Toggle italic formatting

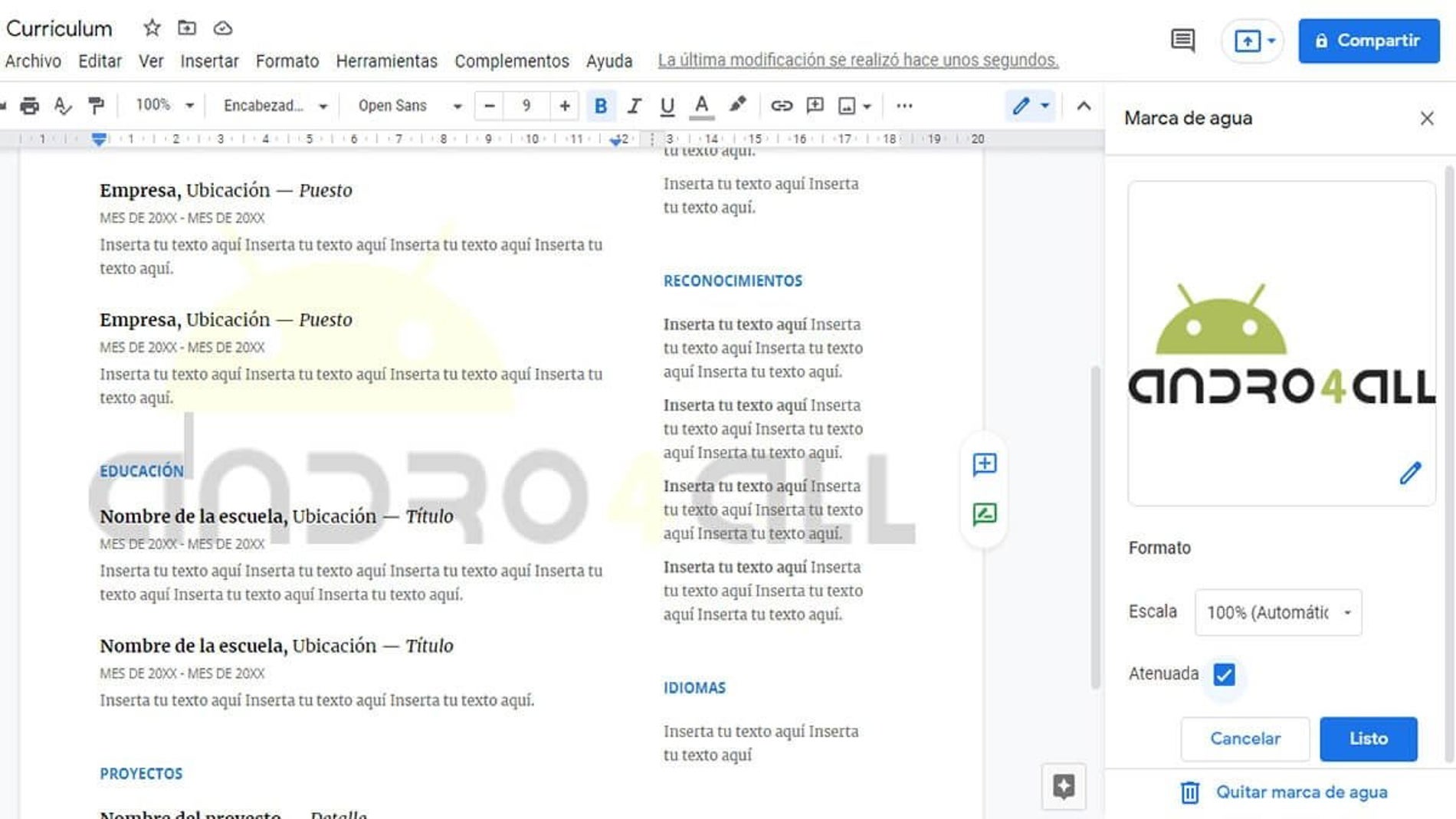(634, 106)
